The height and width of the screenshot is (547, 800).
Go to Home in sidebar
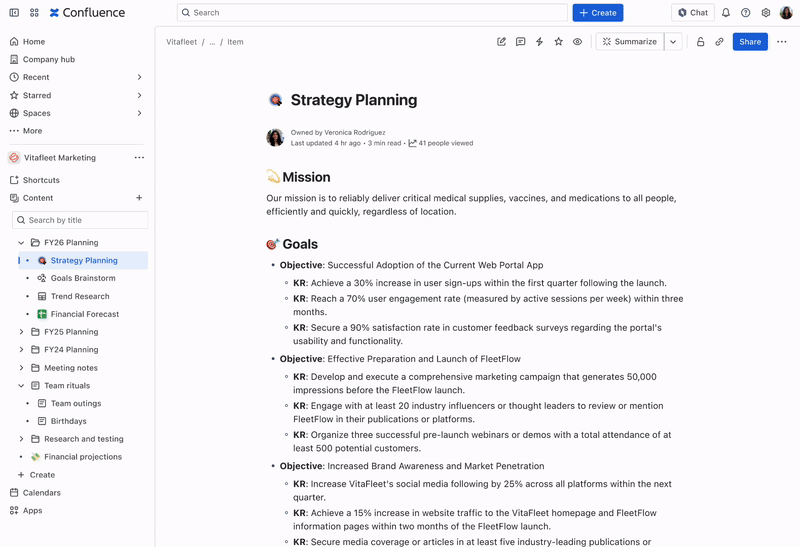pos(34,42)
